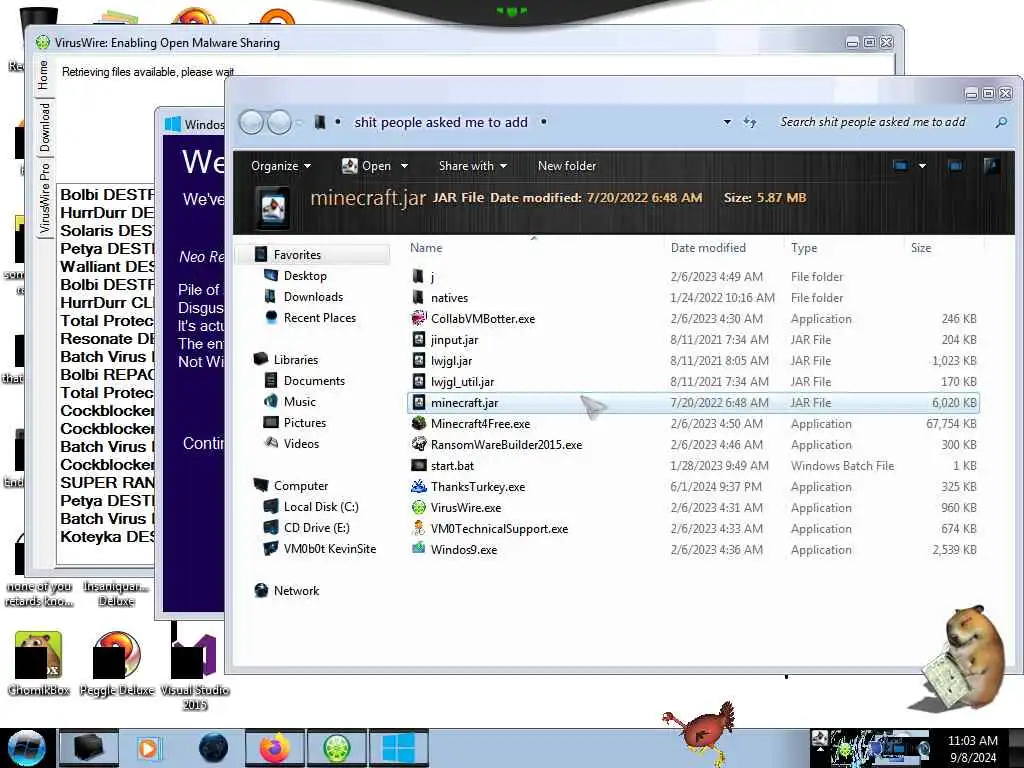Select the lwjgl_util.jar file name
1024x768 pixels.
coord(462,381)
